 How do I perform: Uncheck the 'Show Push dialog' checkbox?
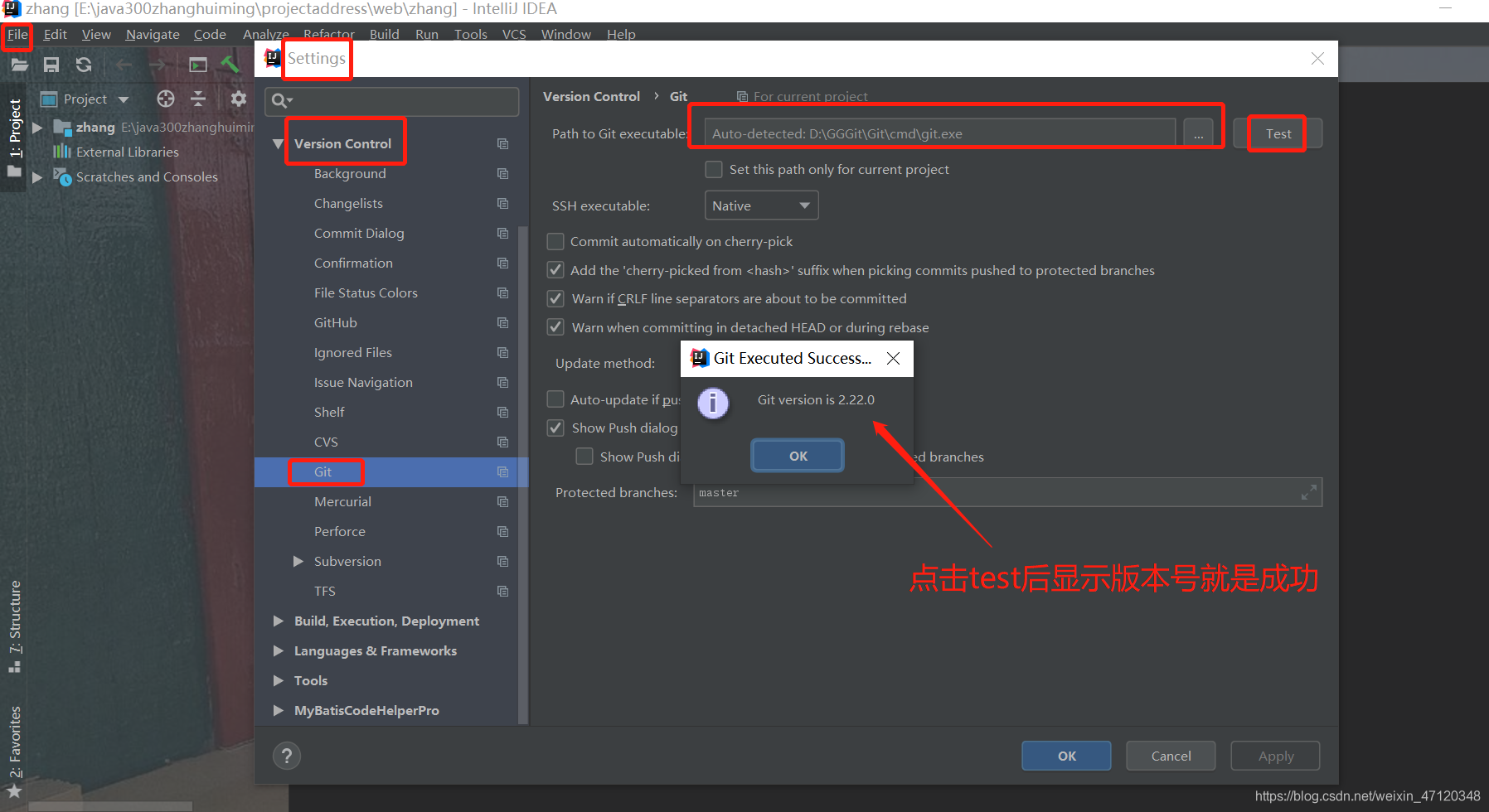(x=555, y=428)
